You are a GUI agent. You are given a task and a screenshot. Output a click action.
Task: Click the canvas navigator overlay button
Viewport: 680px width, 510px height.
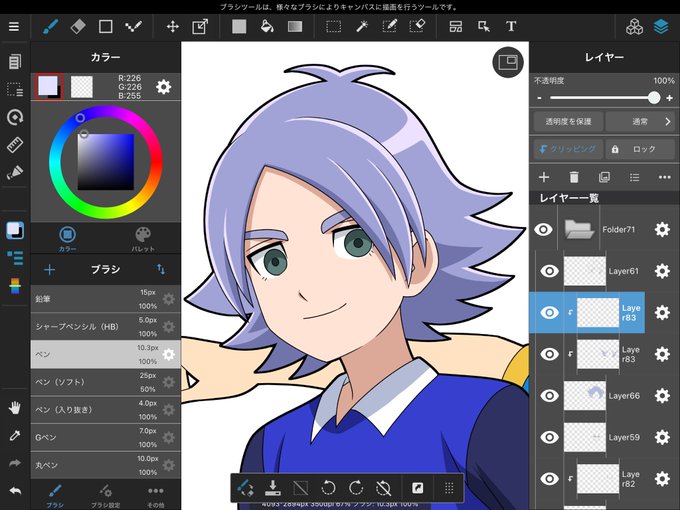coord(508,62)
